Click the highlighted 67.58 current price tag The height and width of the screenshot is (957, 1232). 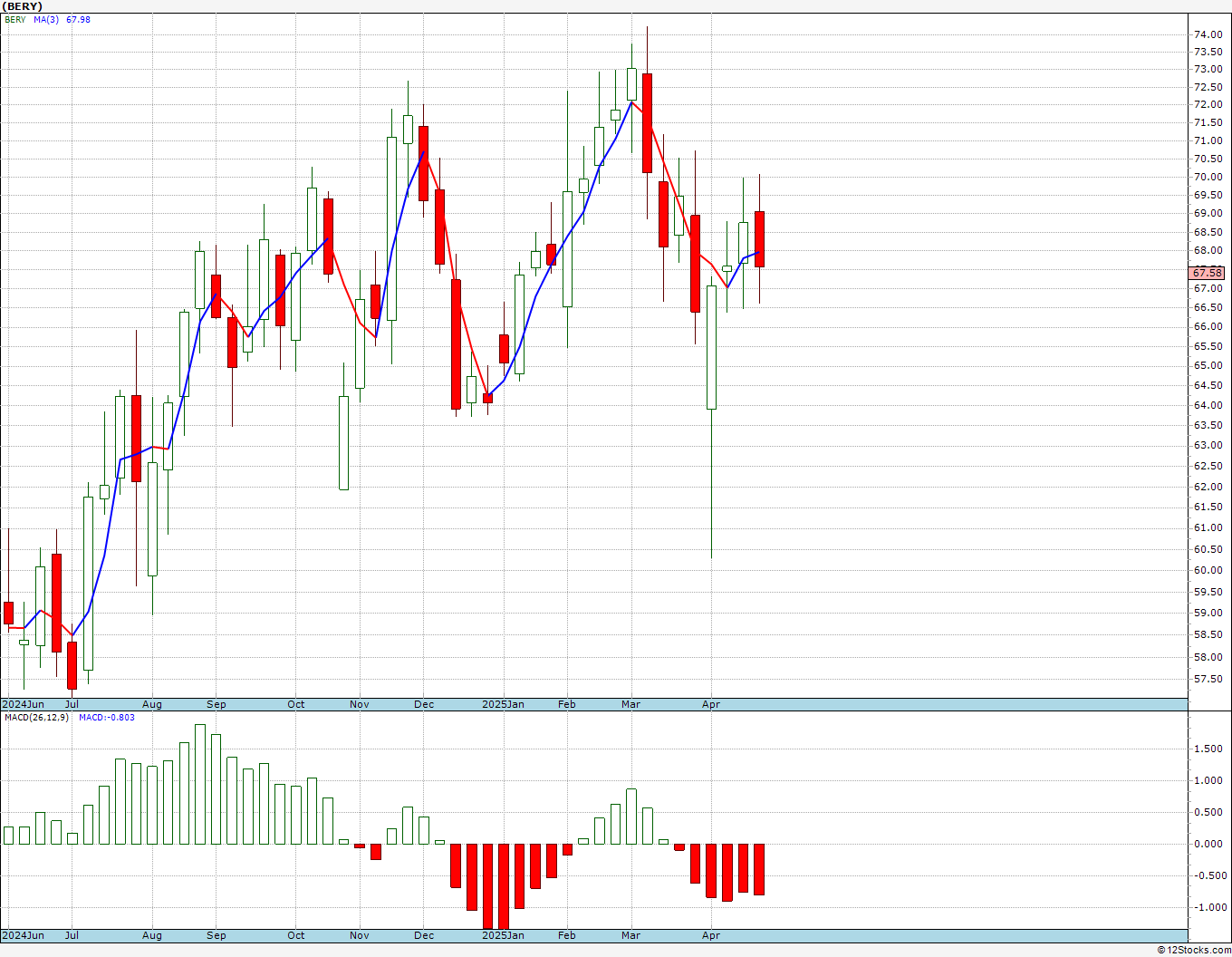(1208, 273)
